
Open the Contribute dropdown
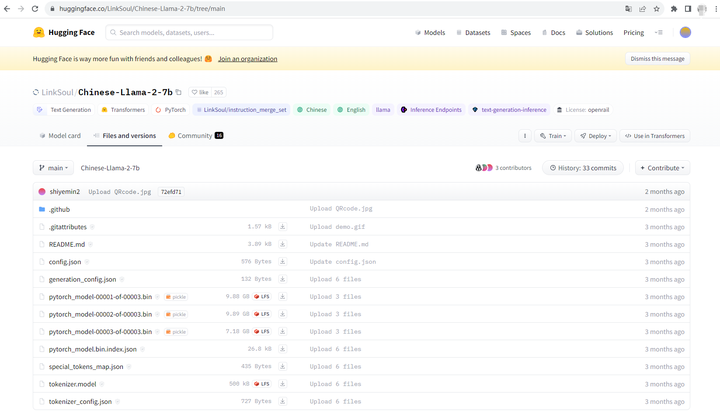(x=662, y=168)
